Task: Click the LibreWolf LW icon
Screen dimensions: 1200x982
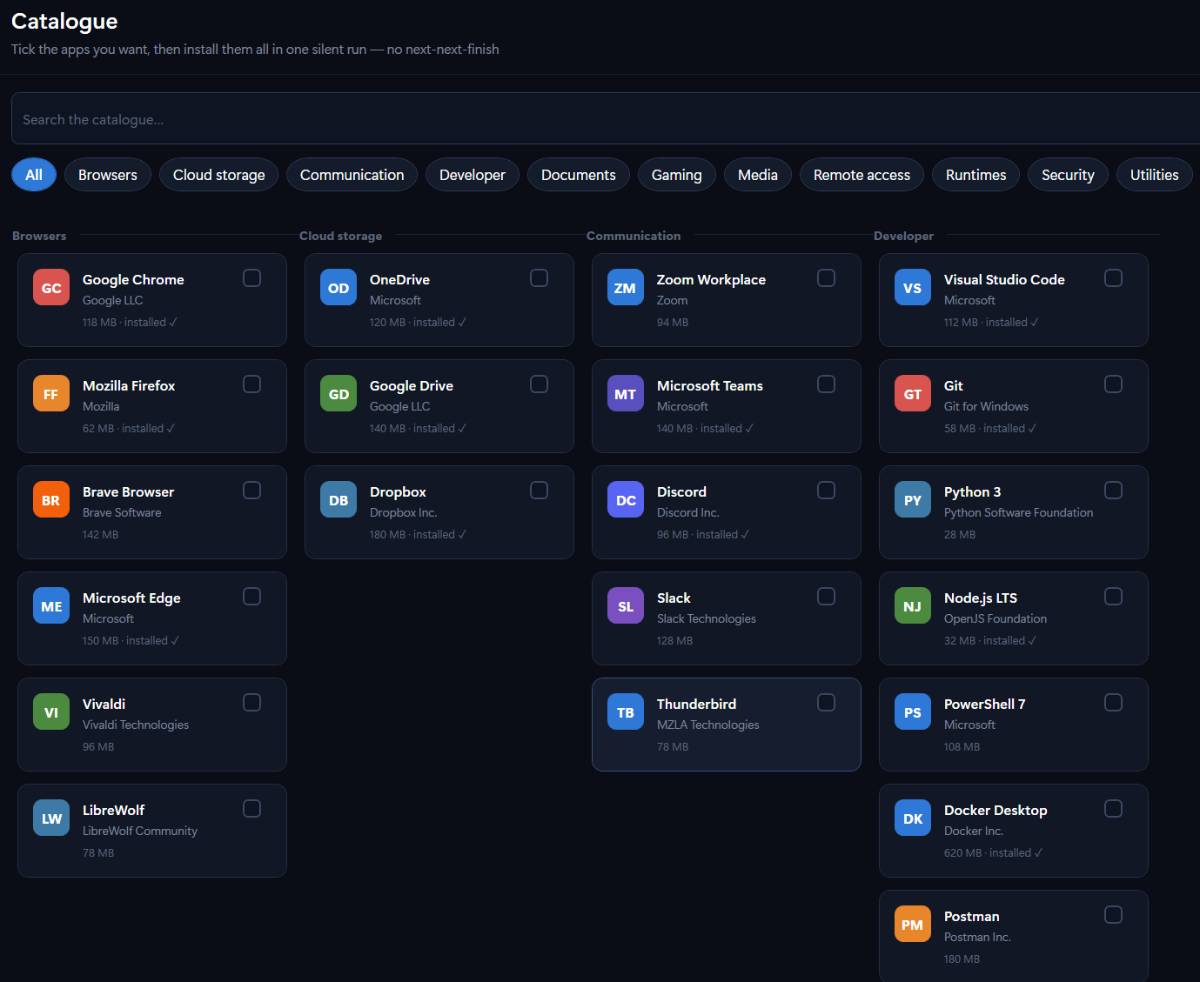Action: 51,818
